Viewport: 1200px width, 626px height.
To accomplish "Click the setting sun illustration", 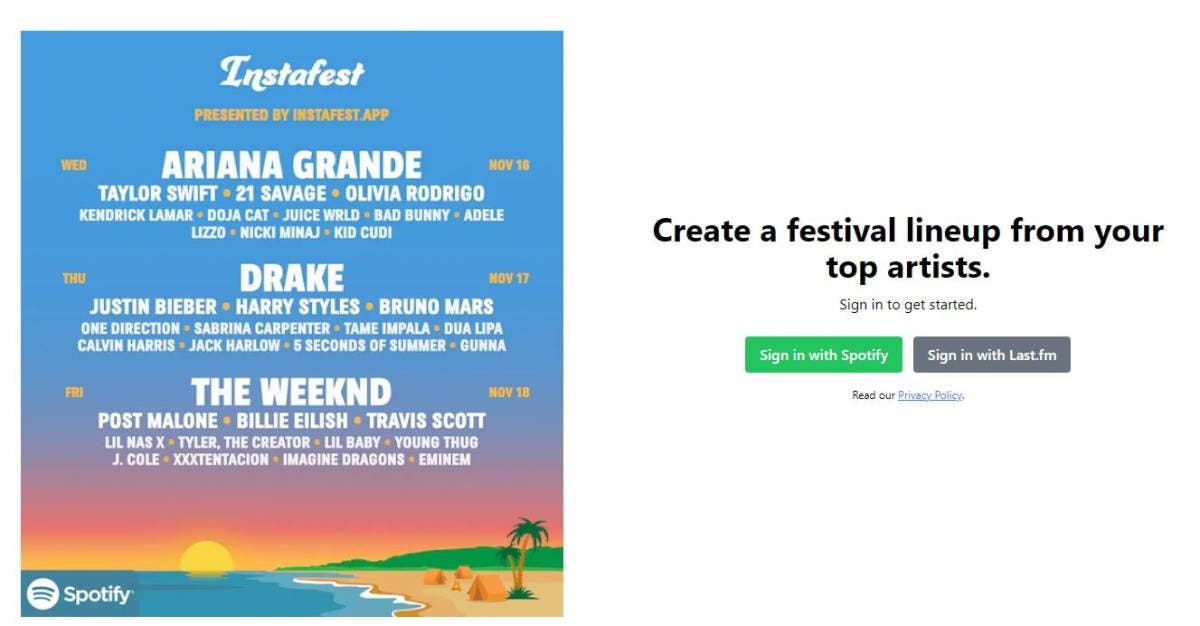I will (x=207, y=558).
